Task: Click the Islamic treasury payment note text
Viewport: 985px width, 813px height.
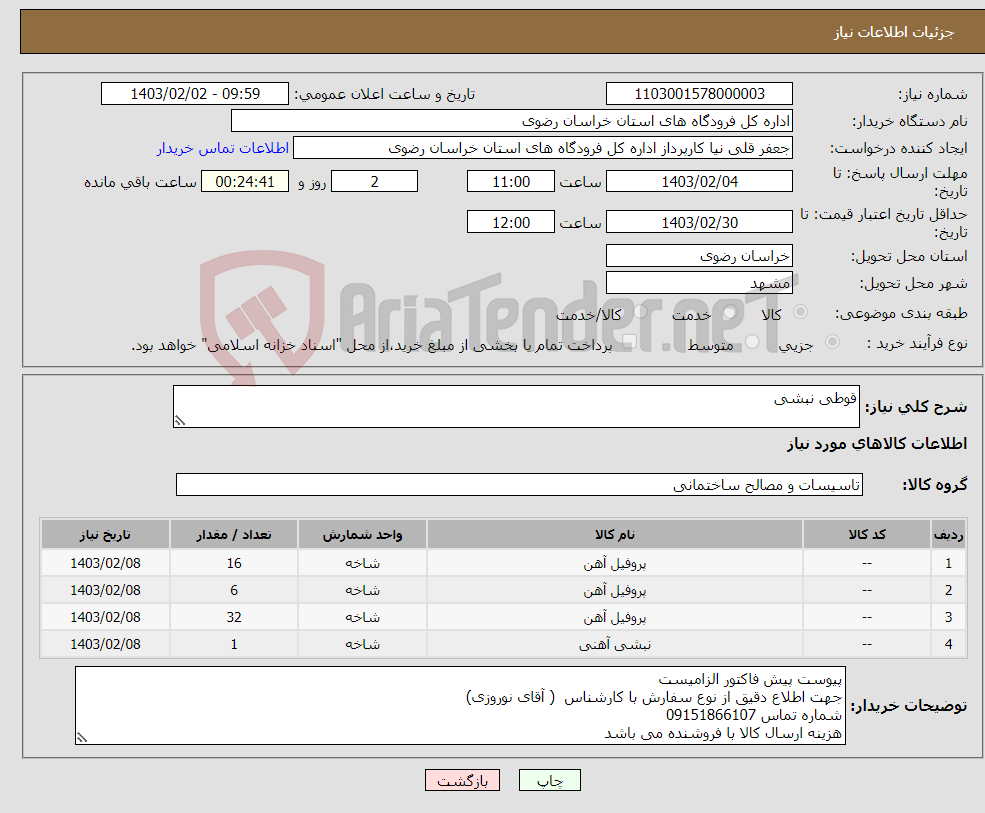Action: [371, 345]
